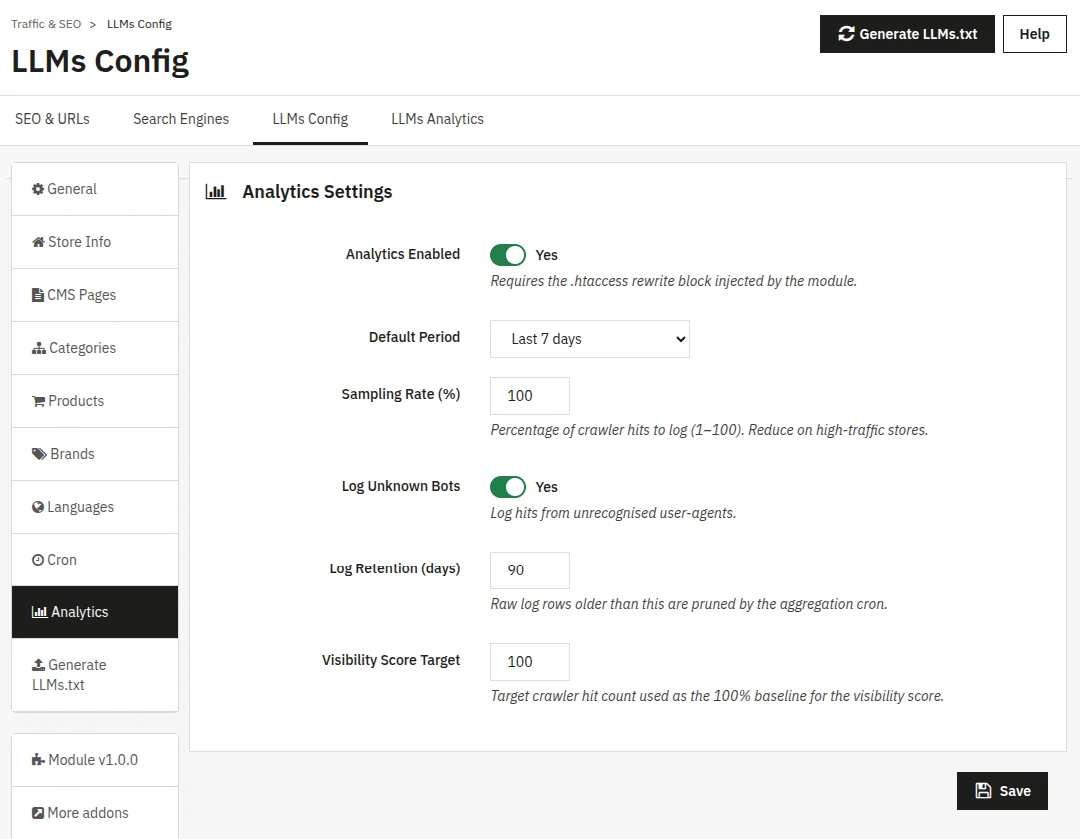Click the upload icon beside Generate LLMs.txt sidebar
Image resolution: width=1080 pixels, height=839 pixels.
pyautogui.click(x=39, y=665)
